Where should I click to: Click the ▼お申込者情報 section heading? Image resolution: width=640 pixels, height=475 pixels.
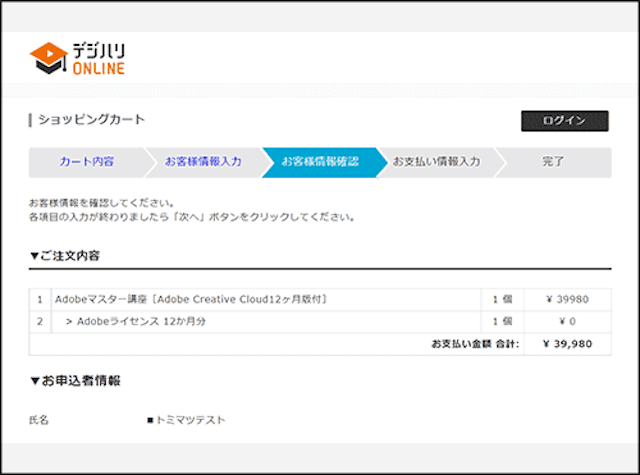[75, 381]
